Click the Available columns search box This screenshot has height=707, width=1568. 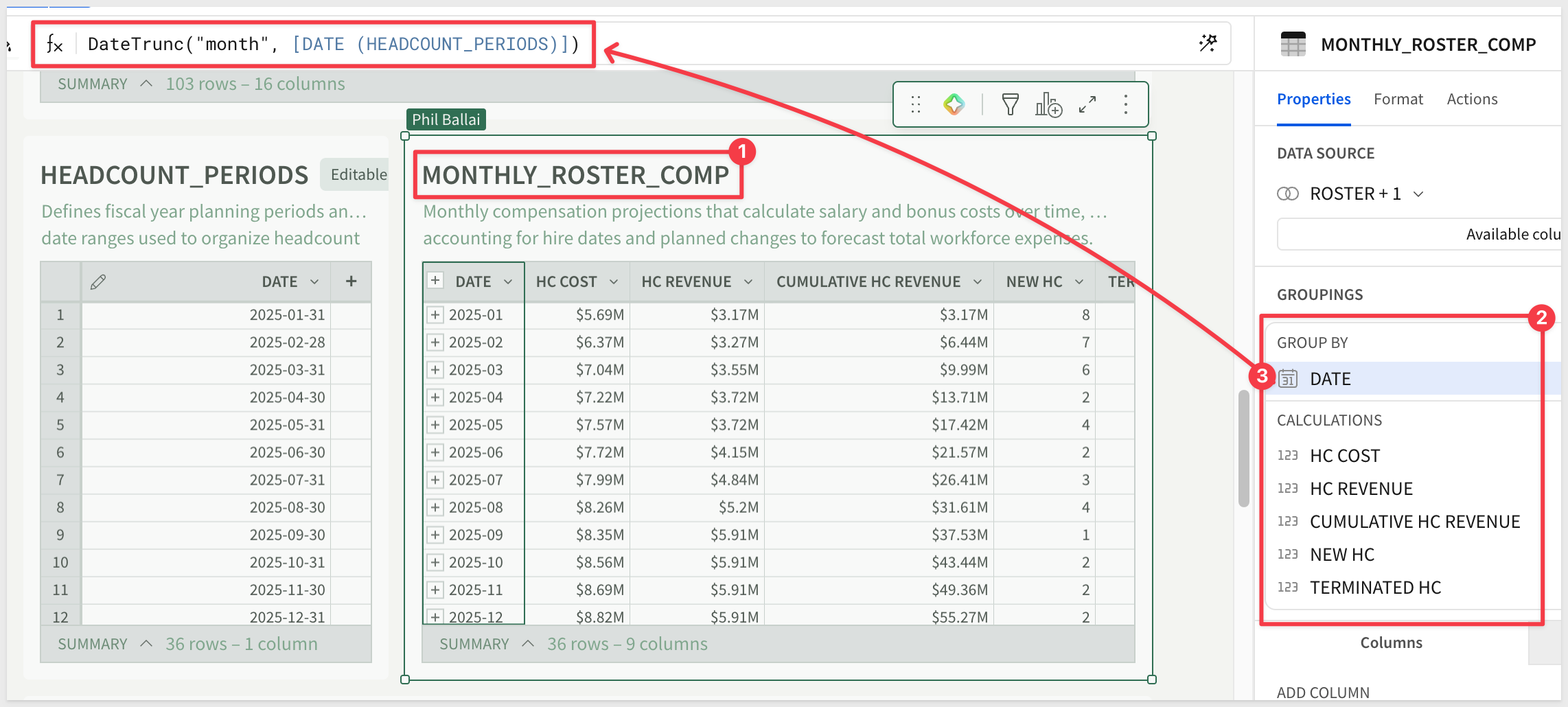[1419, 234]
